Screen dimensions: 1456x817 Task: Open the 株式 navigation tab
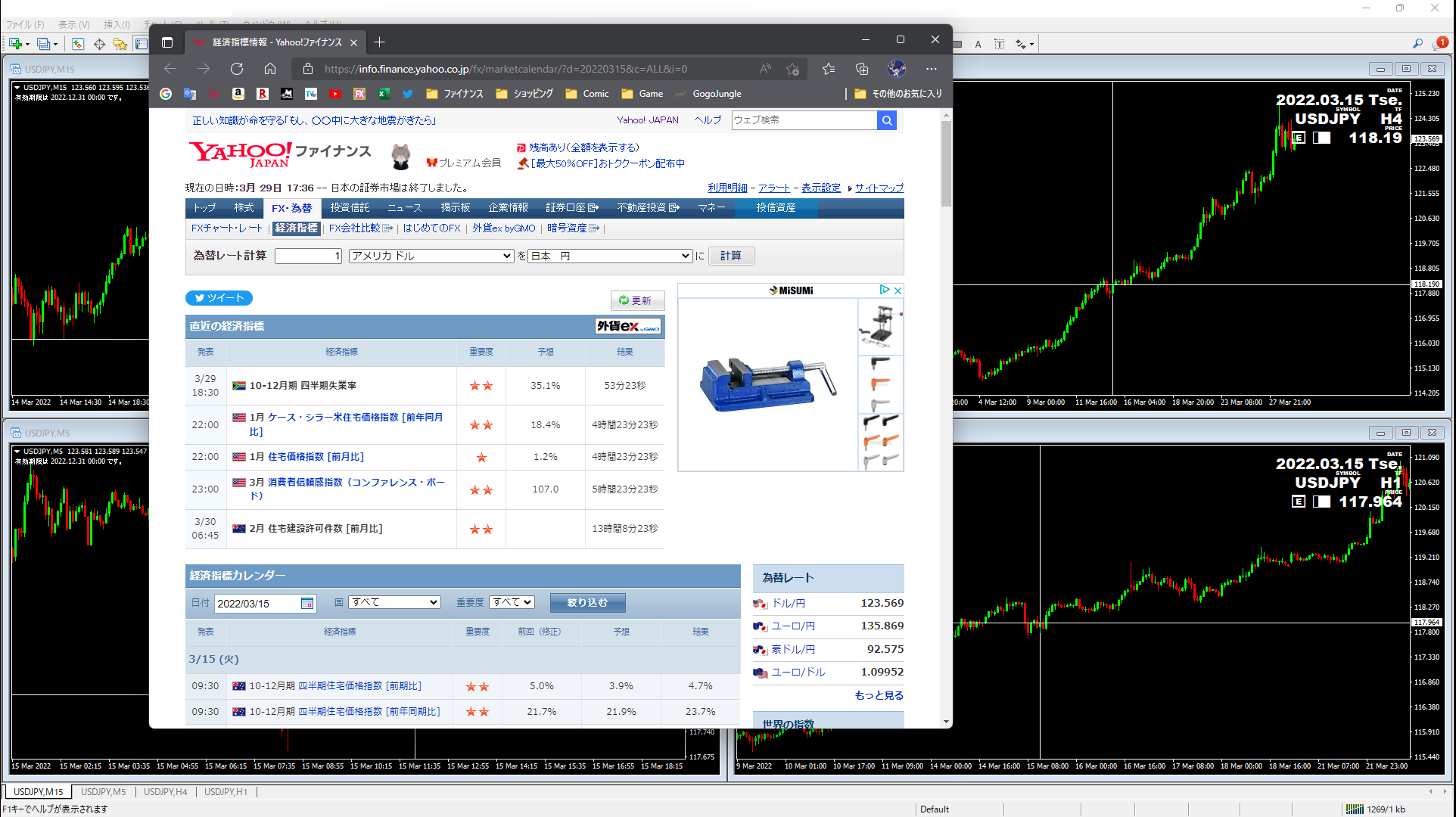click(x=244, y=207)
